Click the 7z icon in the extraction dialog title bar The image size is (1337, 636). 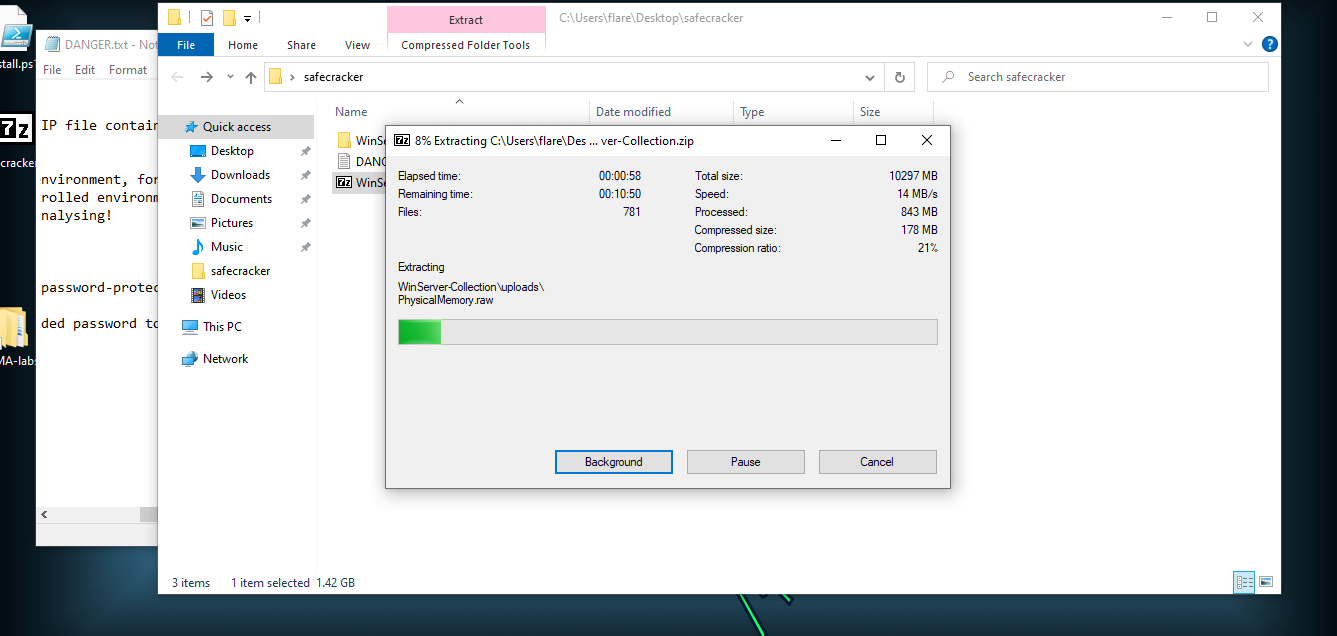point(402,140)
